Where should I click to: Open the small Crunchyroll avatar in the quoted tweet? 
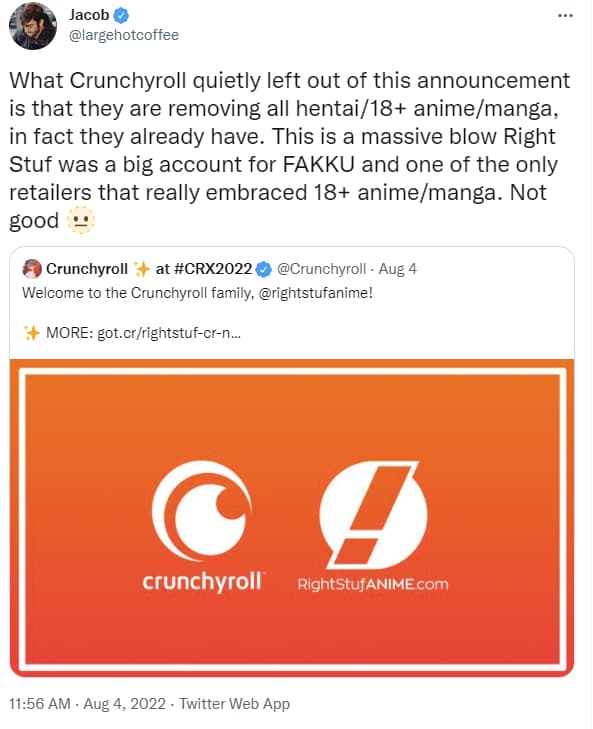click(x=32, y=269)
